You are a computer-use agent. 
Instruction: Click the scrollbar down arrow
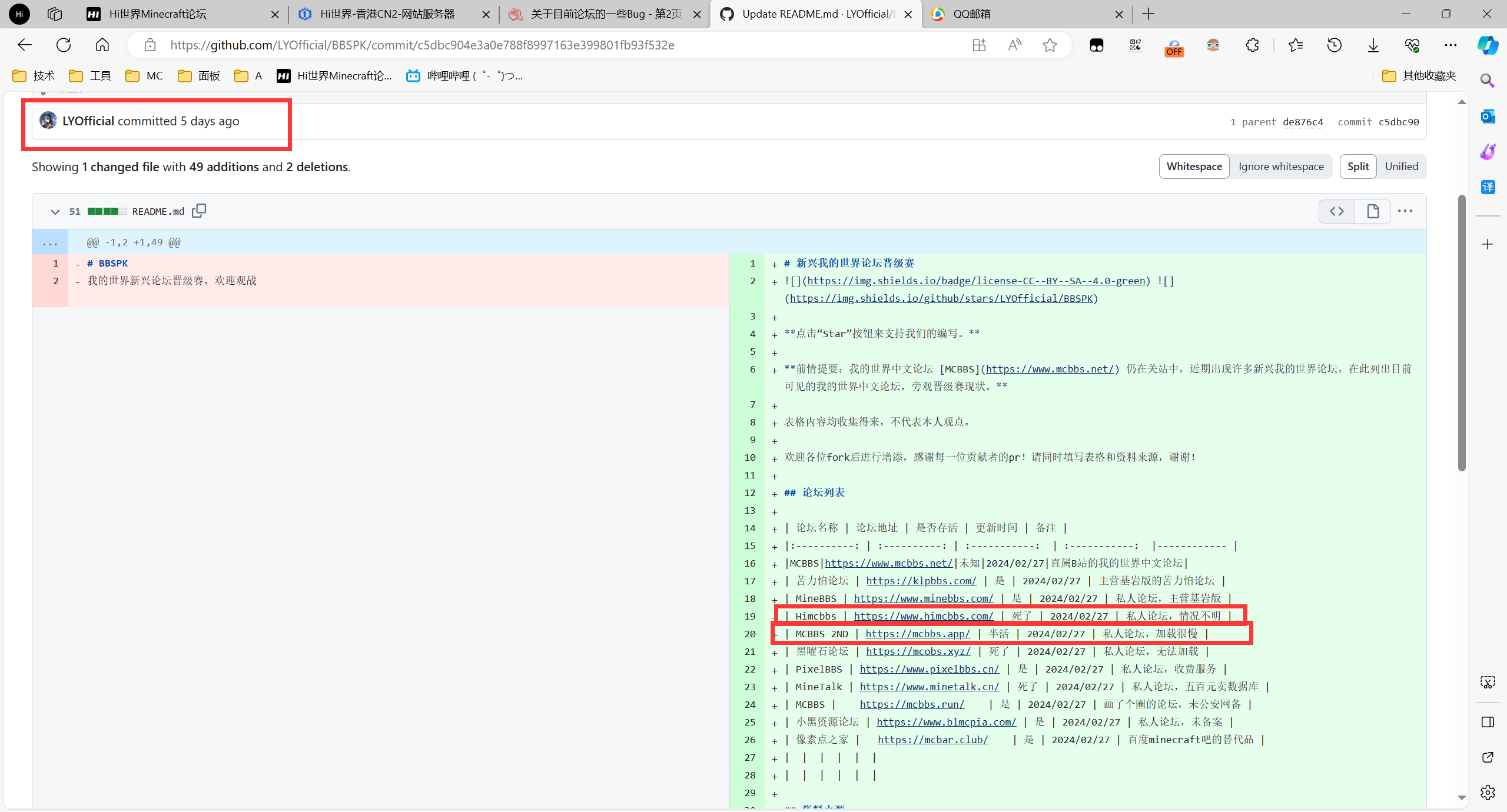pyautogui.click(x=1462, y=798)
